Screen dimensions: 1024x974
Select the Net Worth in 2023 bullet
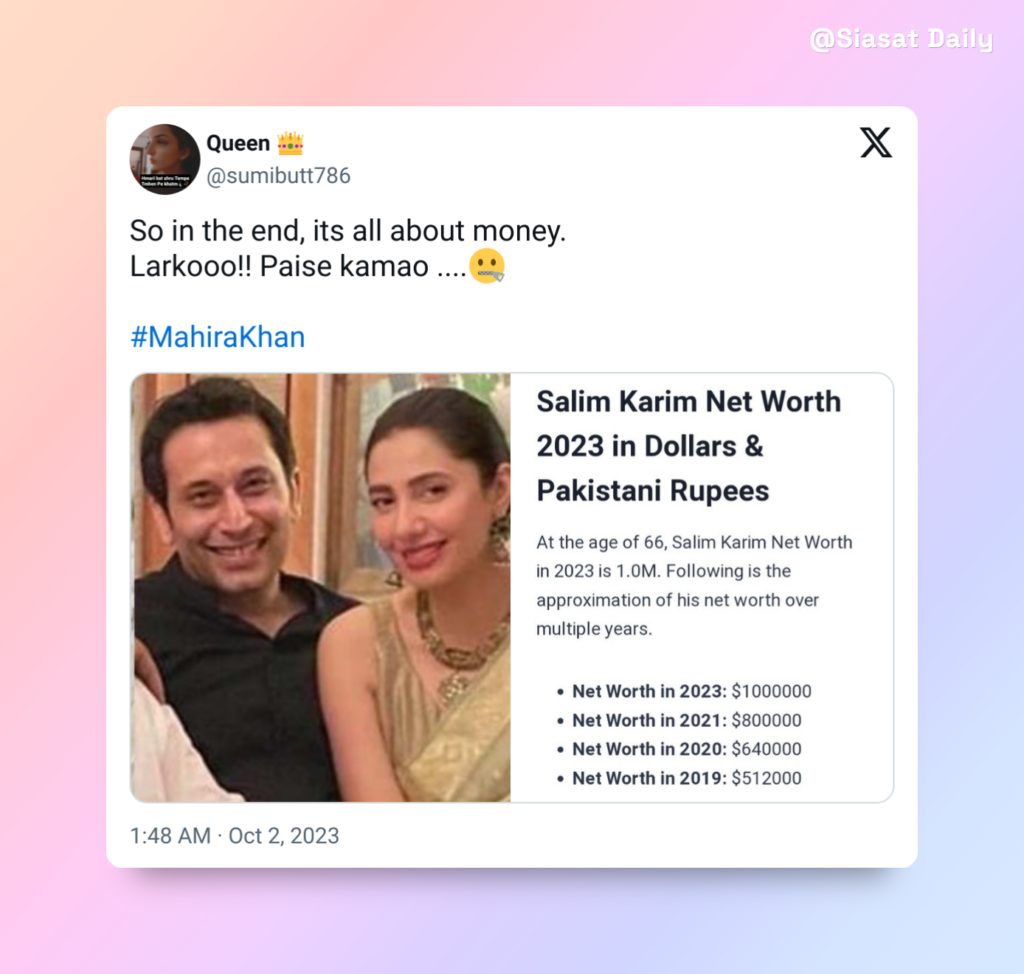pos(684,691)
